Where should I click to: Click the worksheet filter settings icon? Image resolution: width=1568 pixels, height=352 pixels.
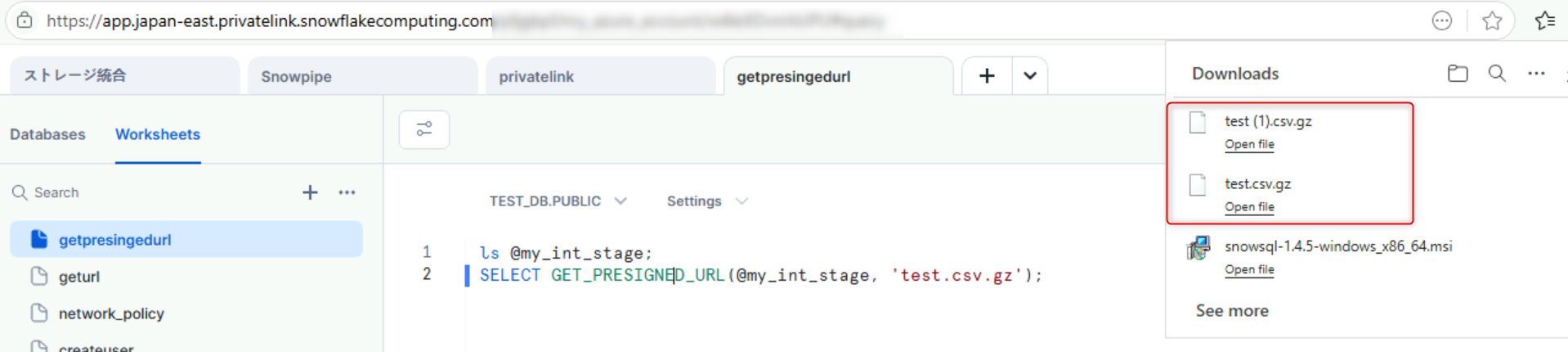point(423,129)
